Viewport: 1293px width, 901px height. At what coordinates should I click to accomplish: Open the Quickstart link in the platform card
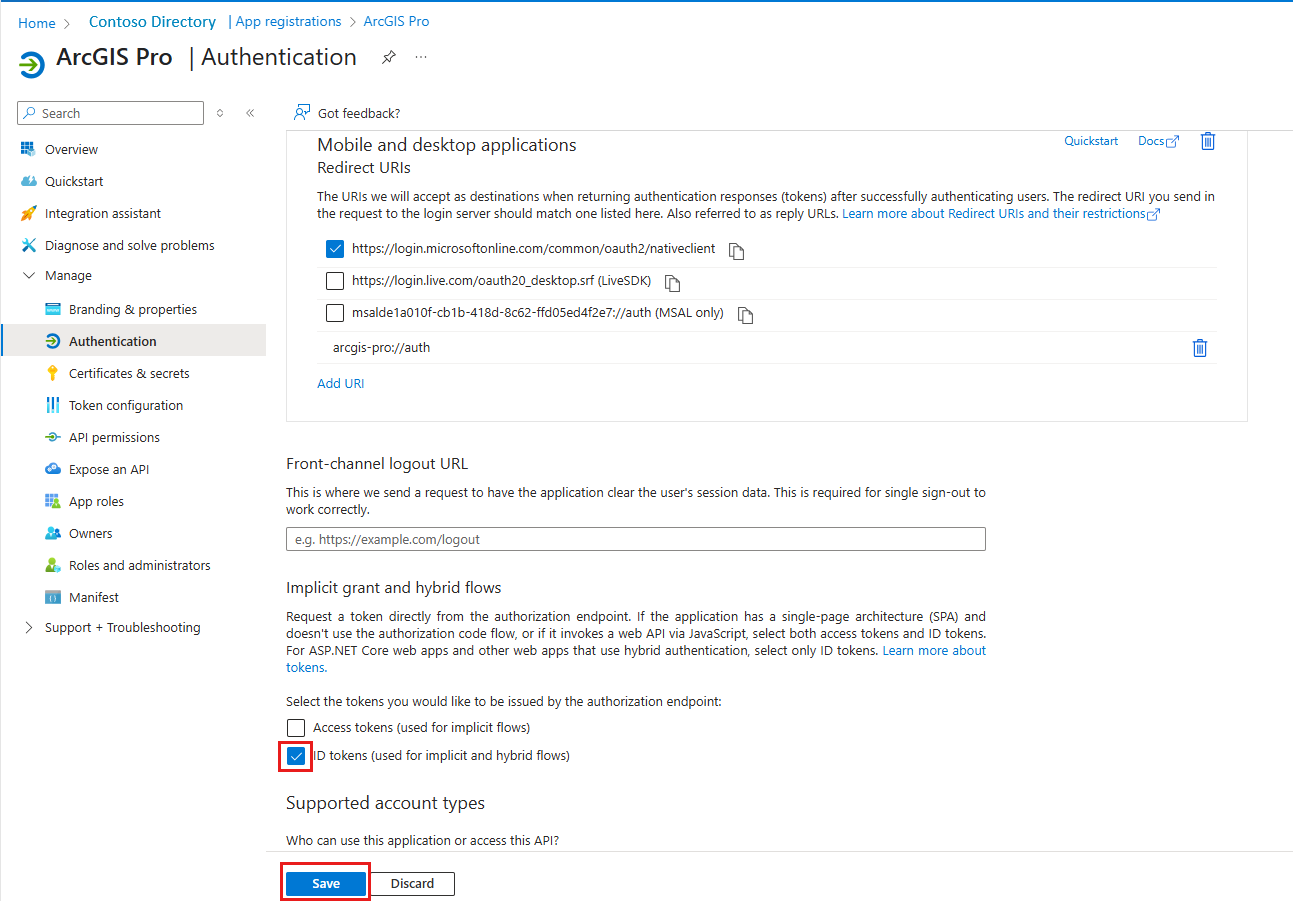1091,141
